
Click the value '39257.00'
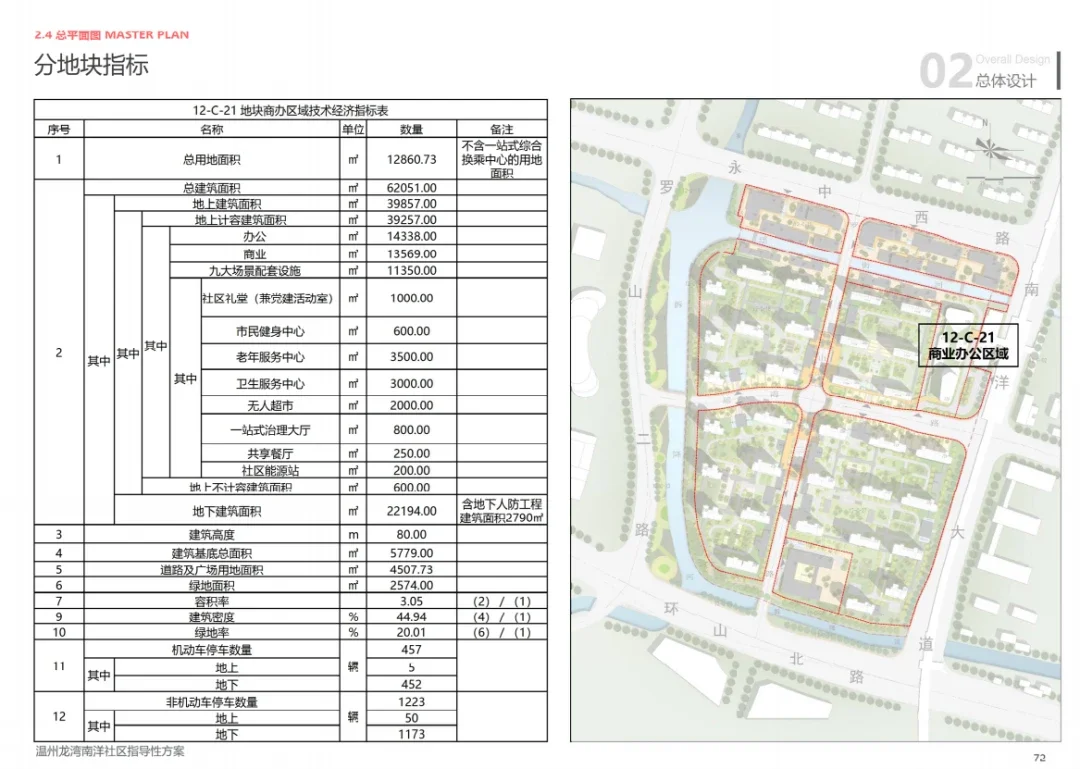coord(411,220)
